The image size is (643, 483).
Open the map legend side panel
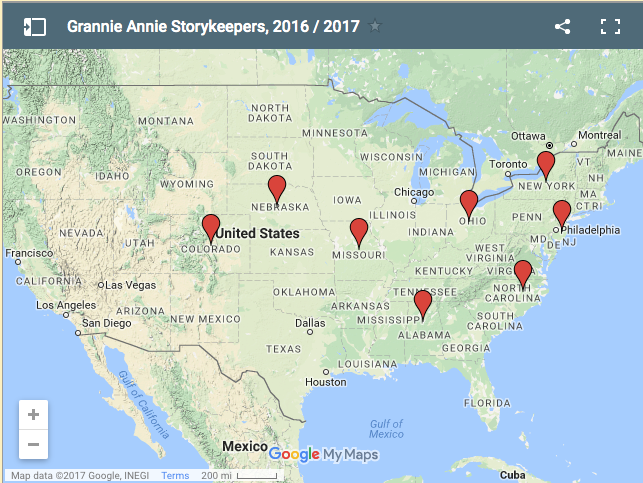click(x=34, y=27)
